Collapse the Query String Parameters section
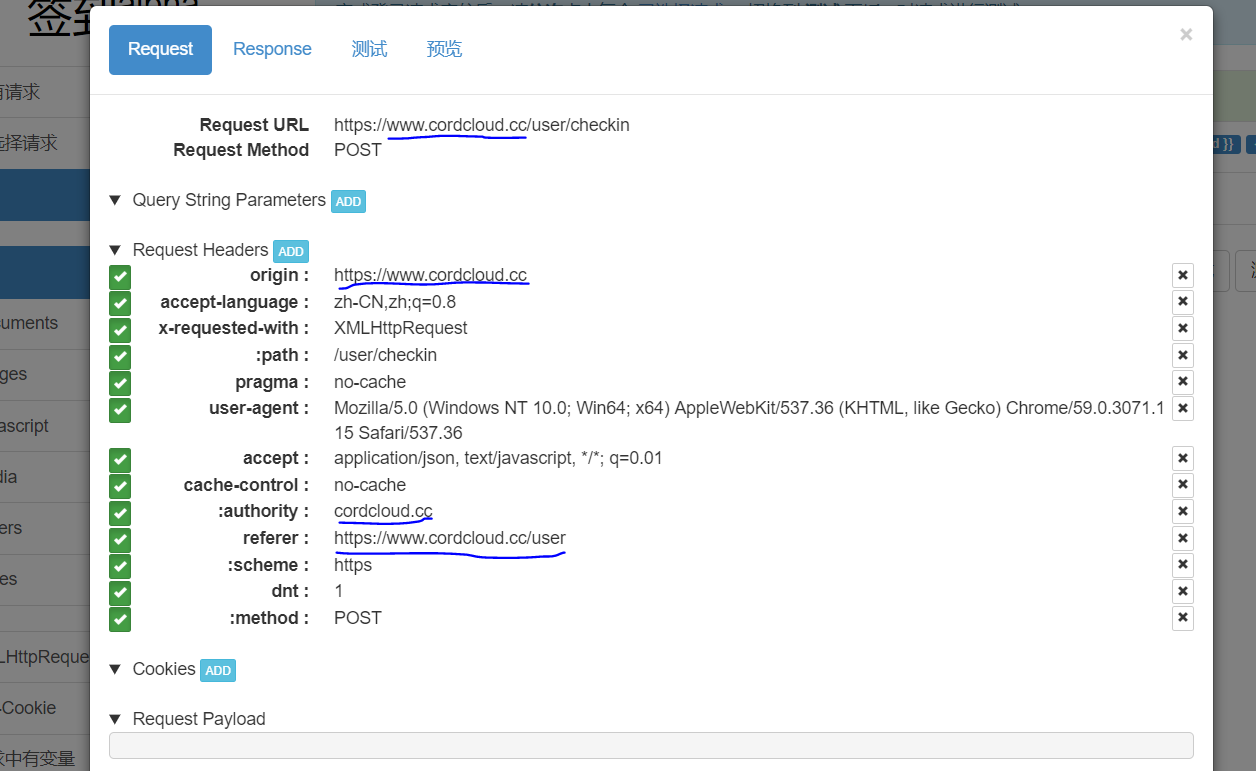This screenshot has height=771, width=1256. (x=115, y=200)
